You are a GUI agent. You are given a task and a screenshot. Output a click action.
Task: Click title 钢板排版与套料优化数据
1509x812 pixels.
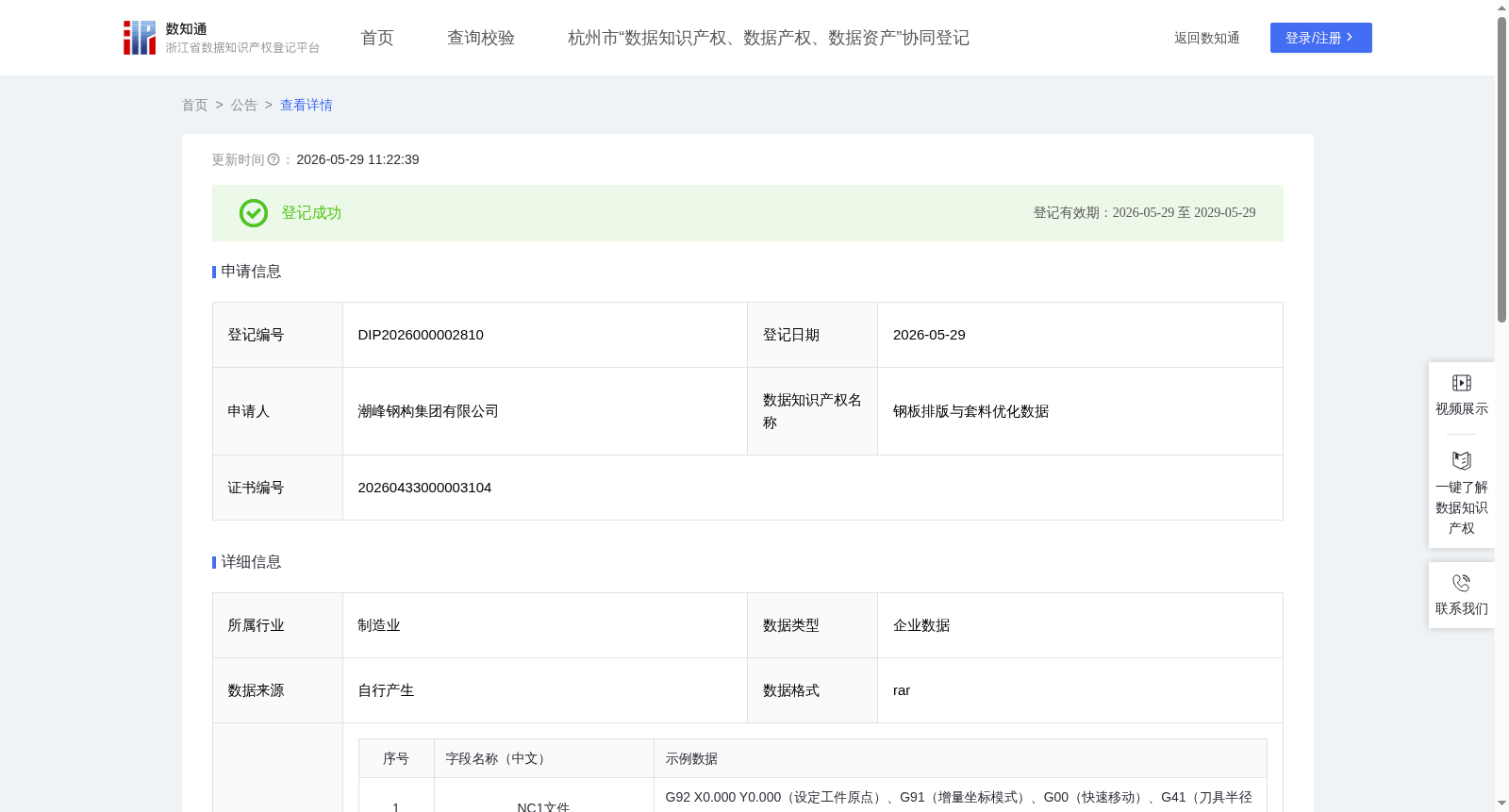970,411
